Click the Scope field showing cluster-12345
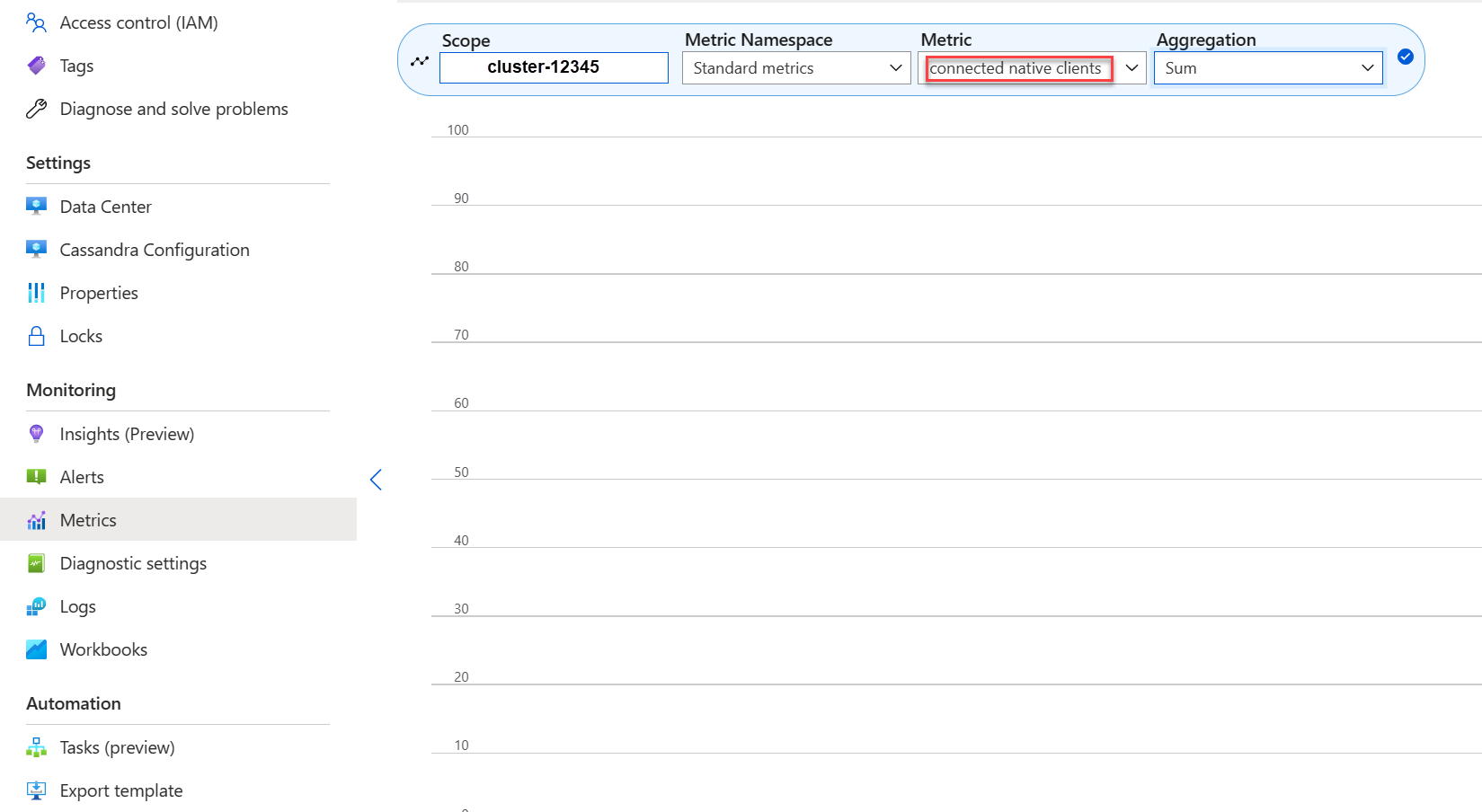 click(554, 67)
